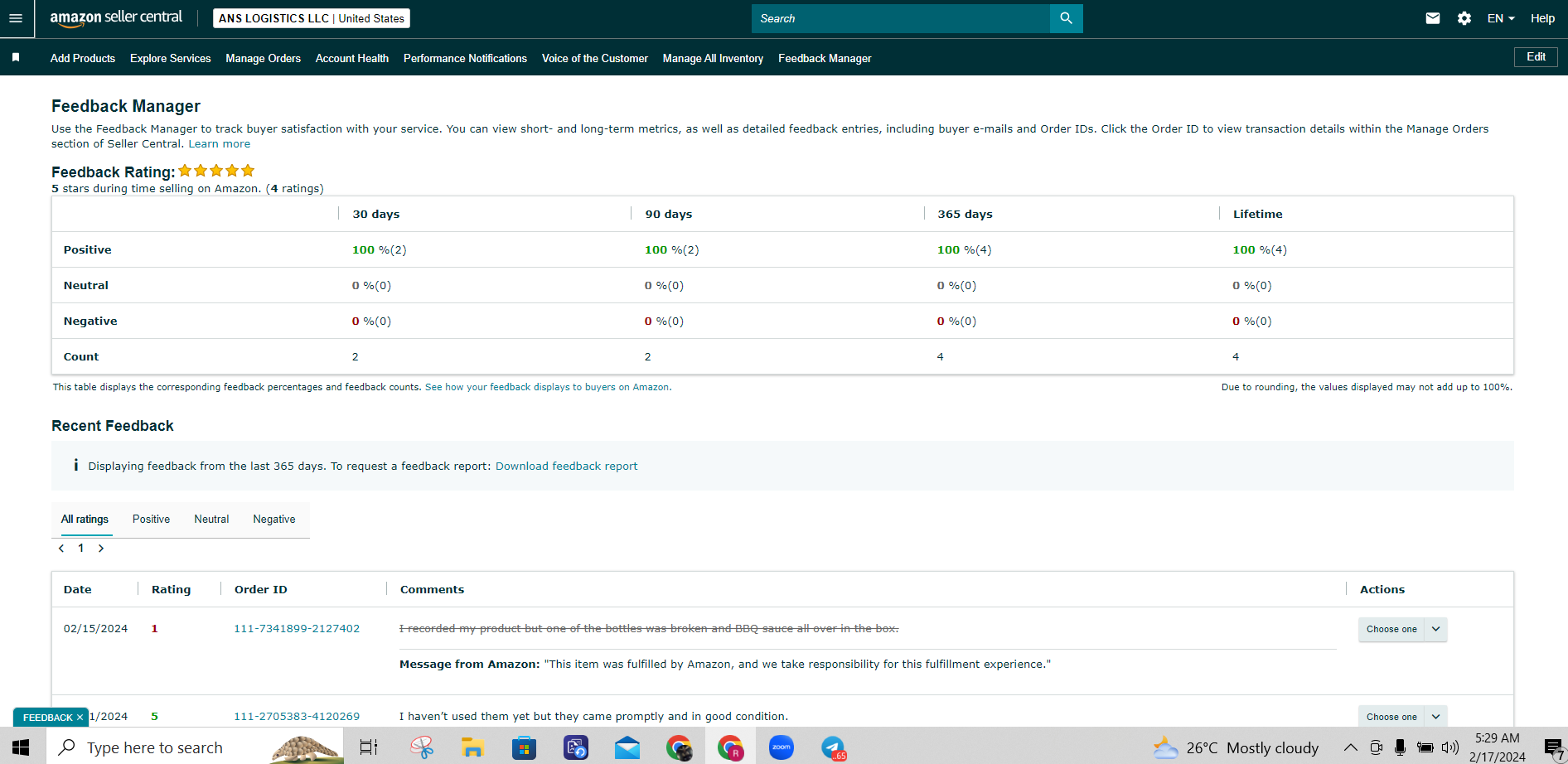Show hidden system tray icons

click(1351, 747)
